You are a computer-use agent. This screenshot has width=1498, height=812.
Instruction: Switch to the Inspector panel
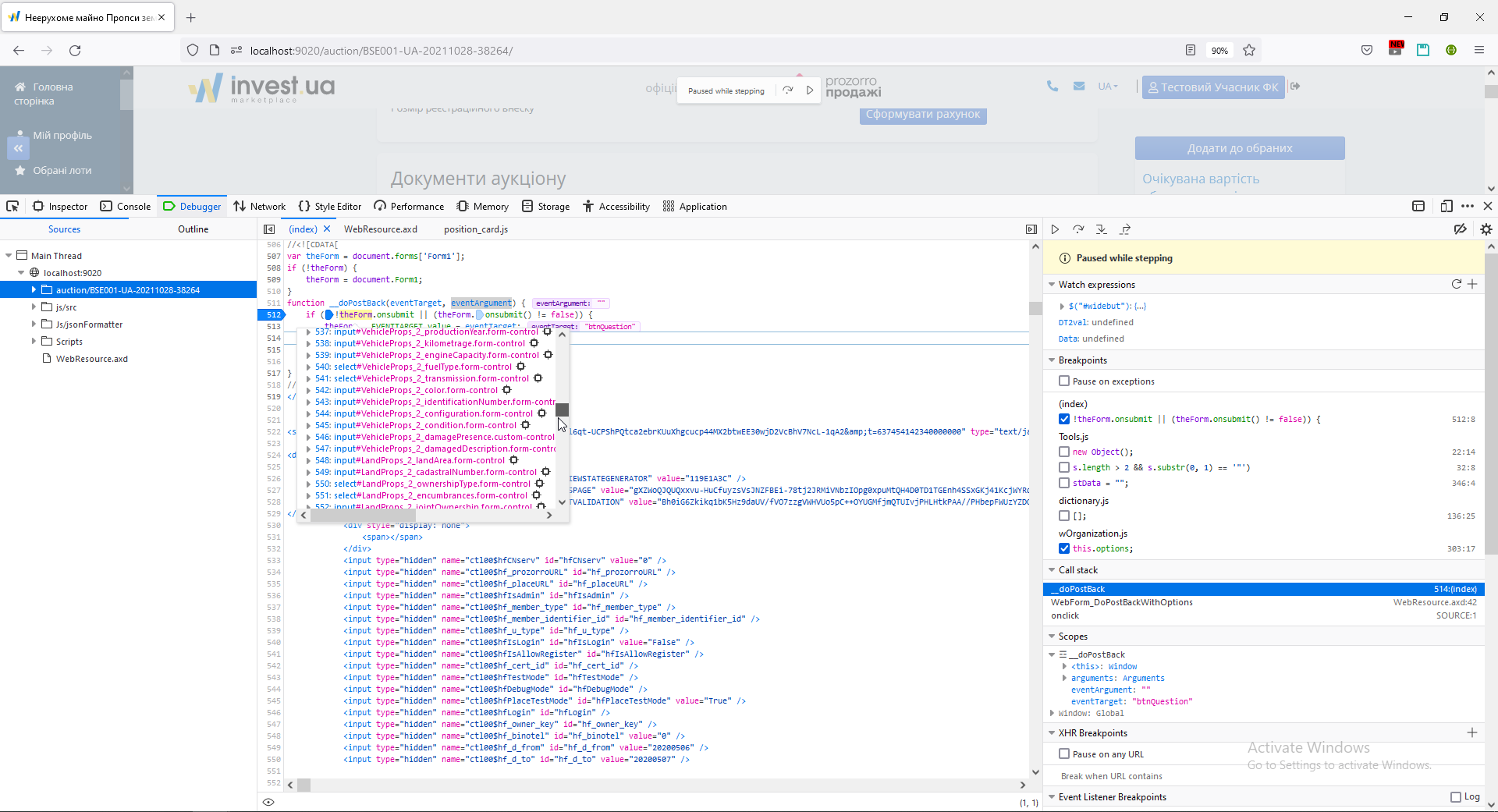[x=60, y=207]
